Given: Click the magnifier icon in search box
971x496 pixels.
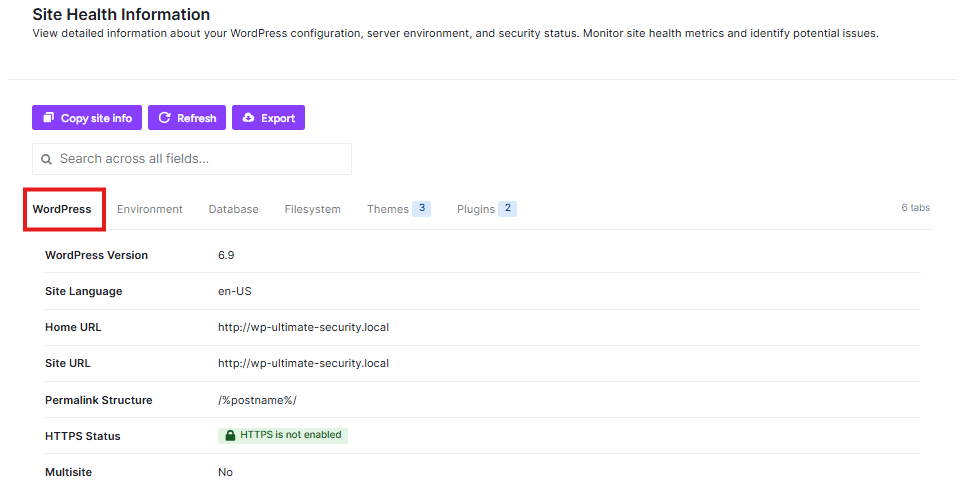Looking at the screenshot, I should tap(46, 159).
